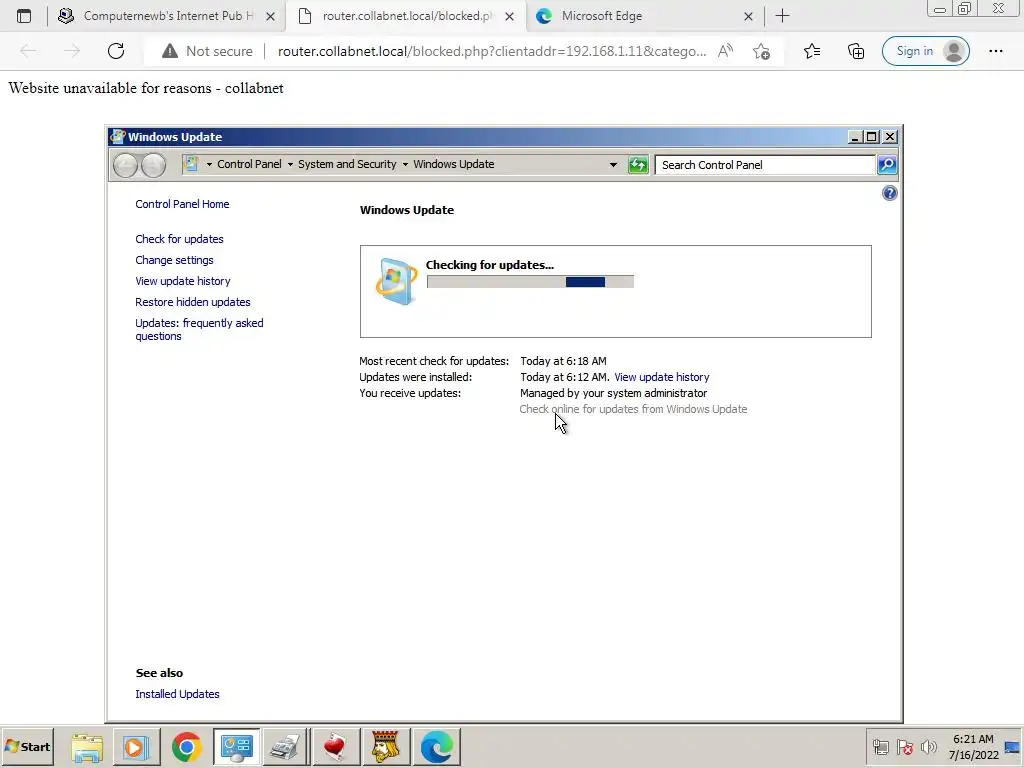Click Windows Update forward navigation button

click(x=153, y=165)
